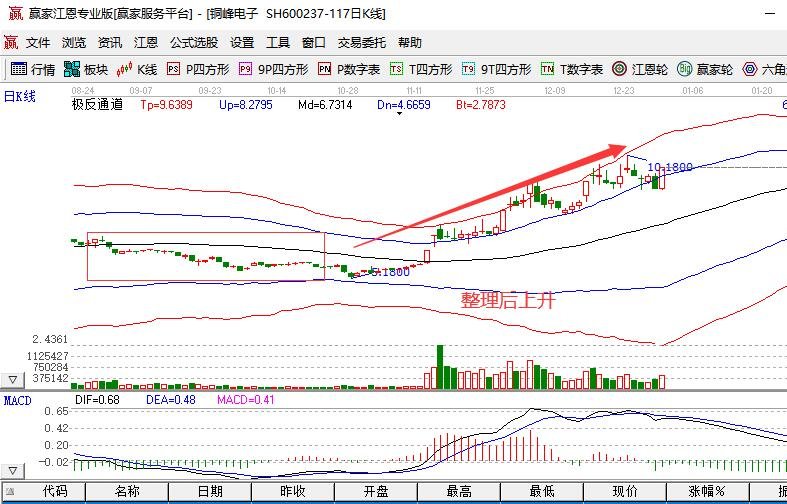The image size is (787, 504).
Task: Open the 帮助 menu
Action: click(x=410, y=43)
